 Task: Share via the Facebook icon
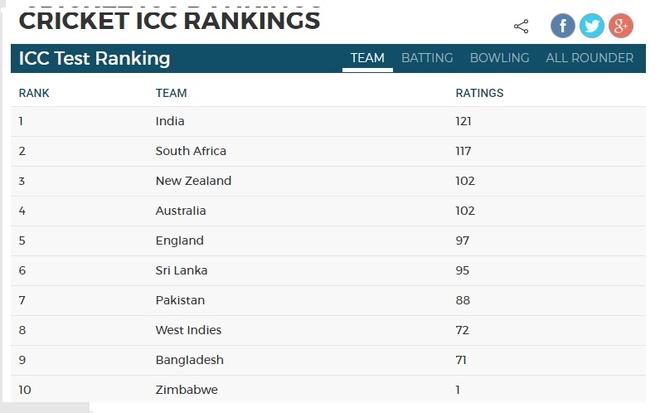point(562,26)
